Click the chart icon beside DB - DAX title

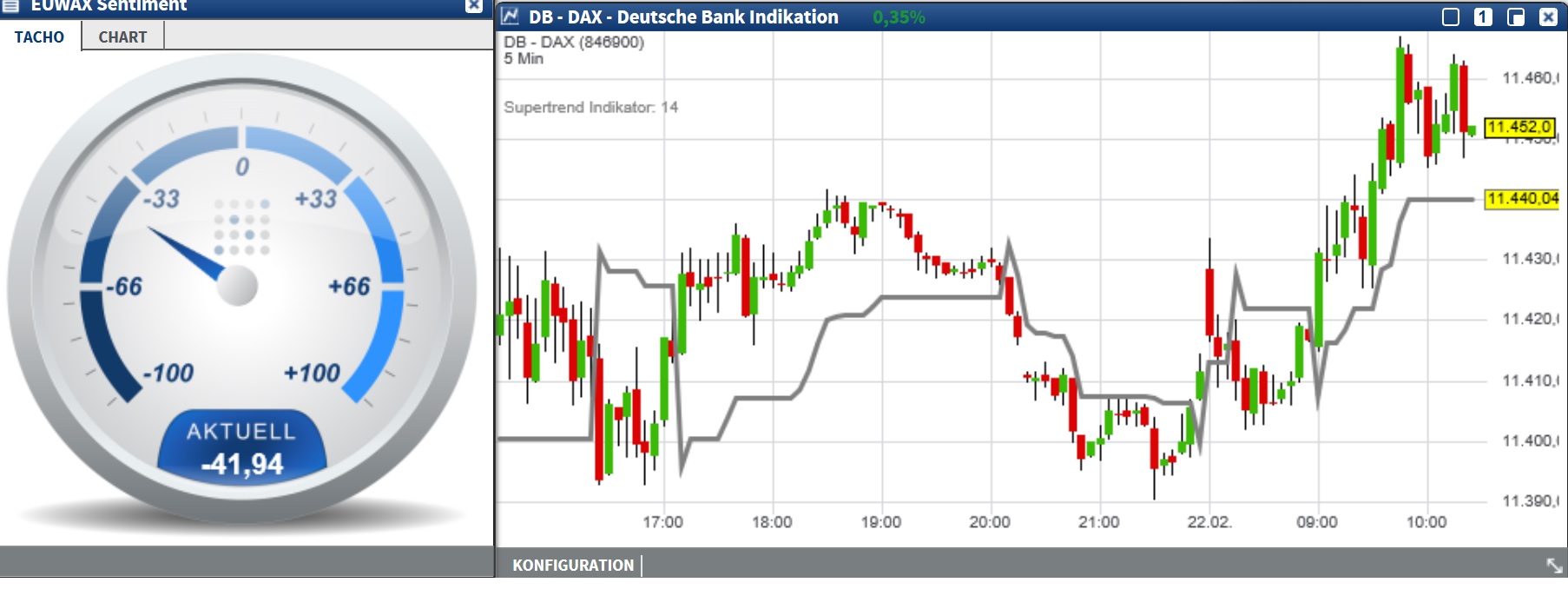pyautogui.click(x=510, y=17)
